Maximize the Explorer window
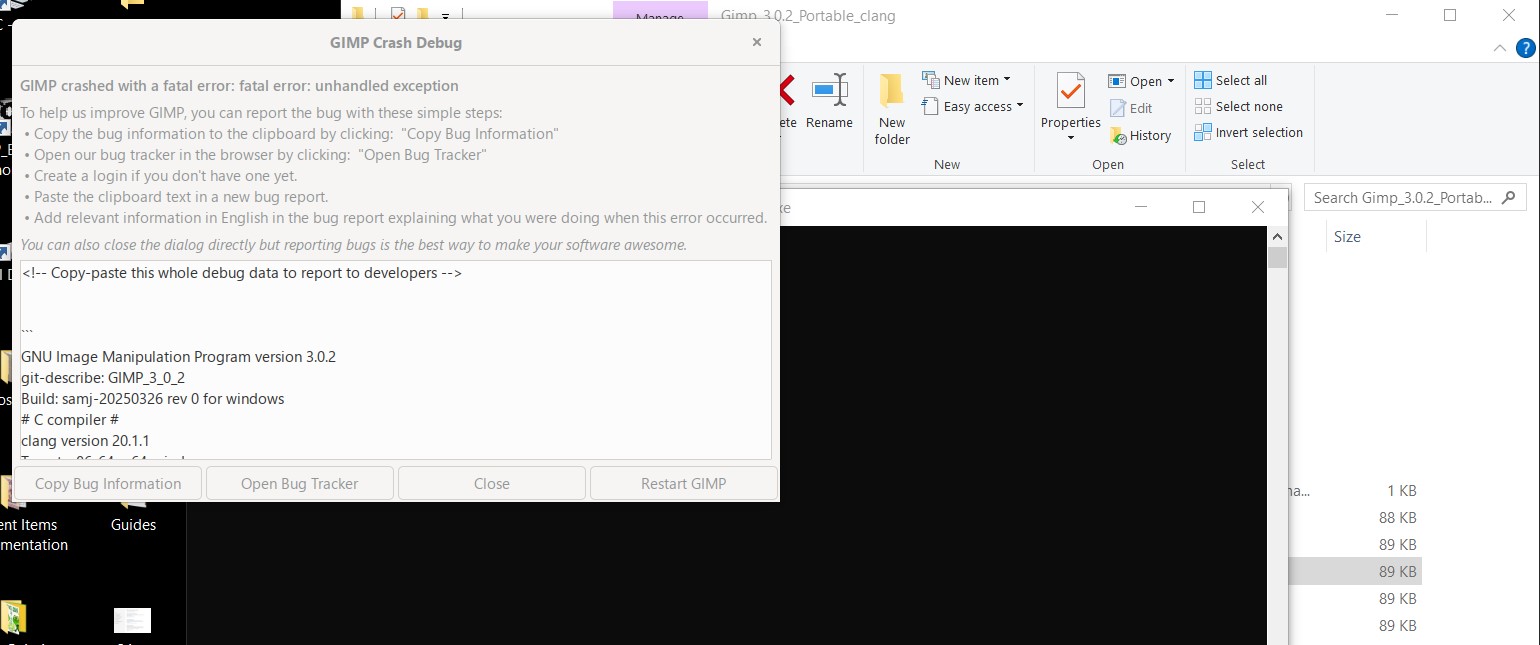The width and height of the screenshot is (1540, 645). tap(1450, 15)
